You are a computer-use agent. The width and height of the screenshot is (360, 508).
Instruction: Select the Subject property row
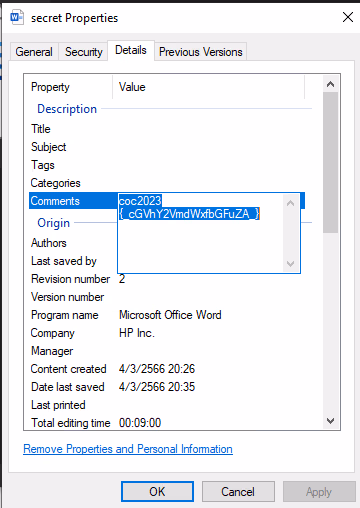[167, 147]
